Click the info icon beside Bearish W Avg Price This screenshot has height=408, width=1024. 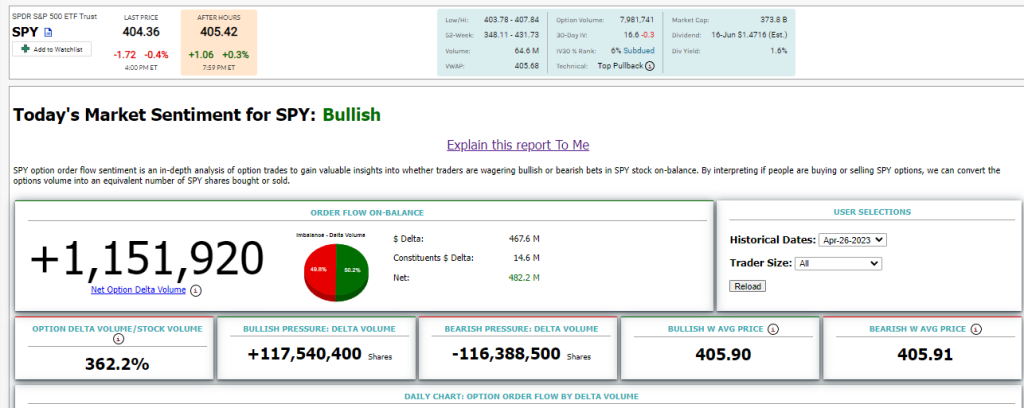point(975,329)
